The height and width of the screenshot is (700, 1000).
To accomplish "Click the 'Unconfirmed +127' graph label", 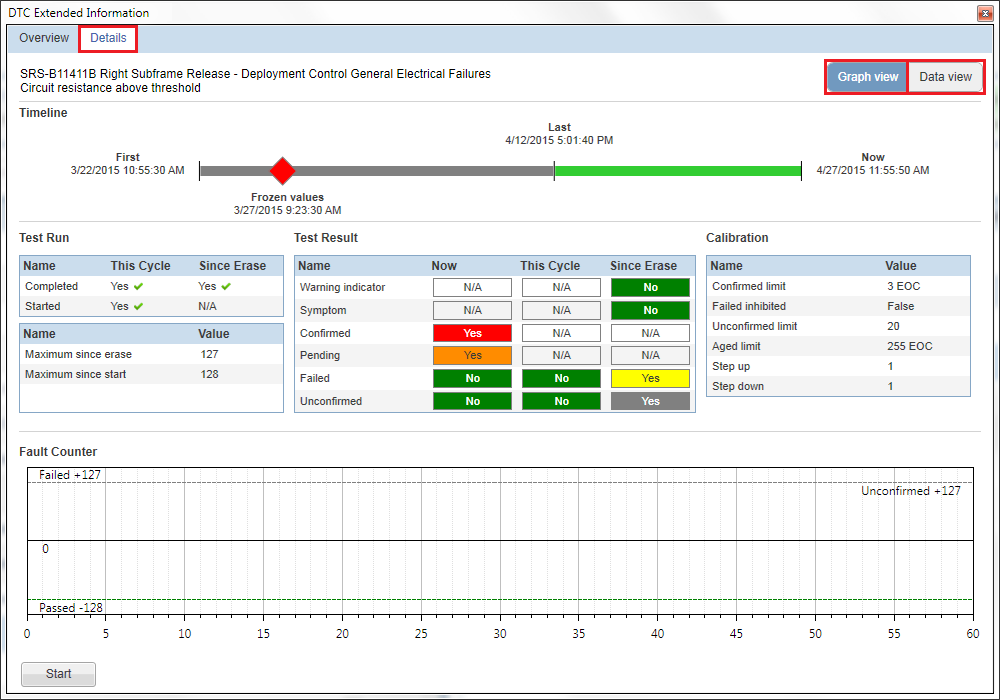I will coord(911,491).
